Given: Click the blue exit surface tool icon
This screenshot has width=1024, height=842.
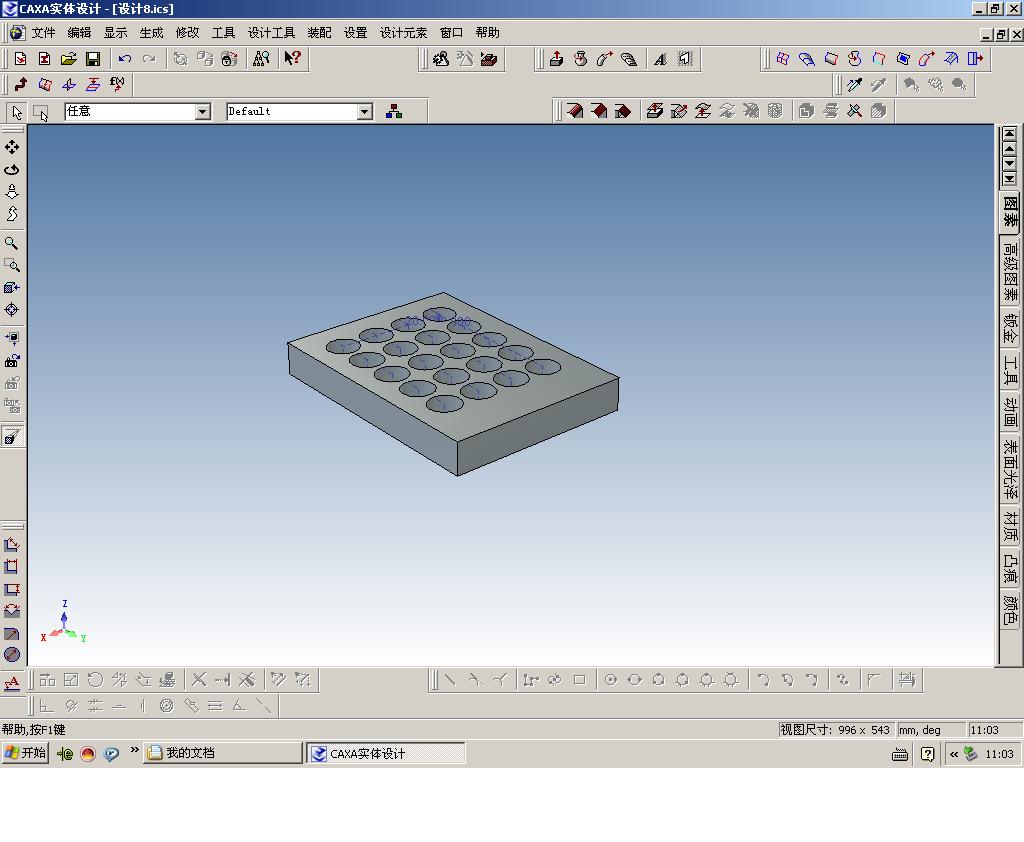Looking at the screenshot, I should pyautogui.click(x=975, y=59).
